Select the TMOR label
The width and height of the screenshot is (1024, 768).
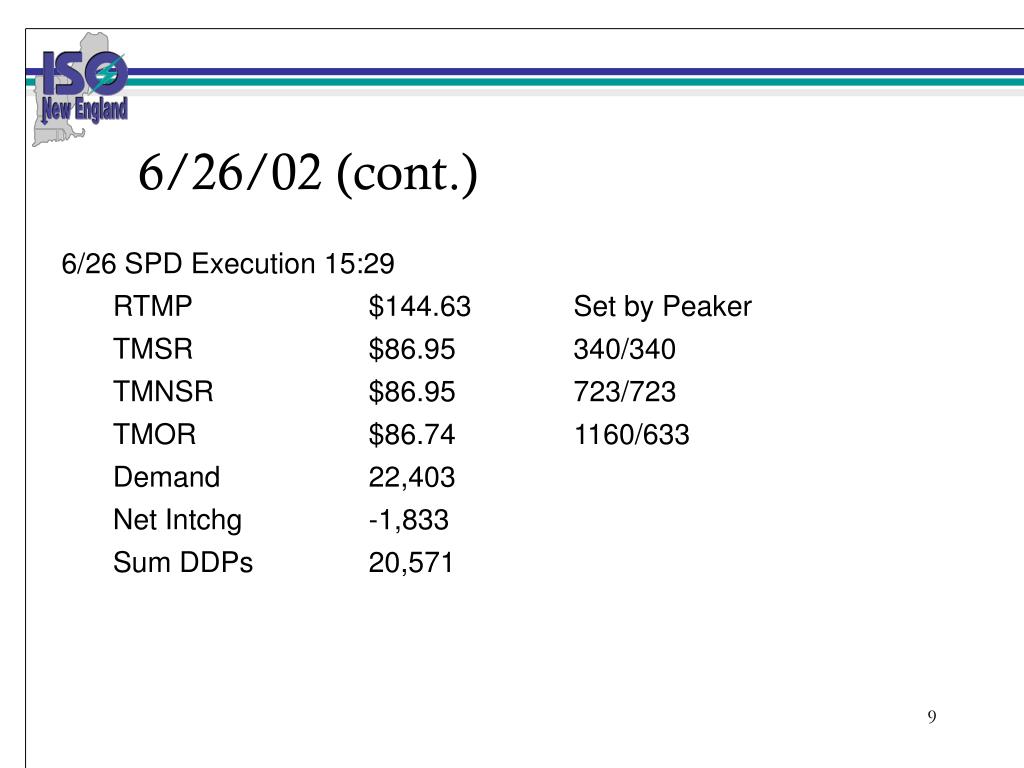coord(155,434)
